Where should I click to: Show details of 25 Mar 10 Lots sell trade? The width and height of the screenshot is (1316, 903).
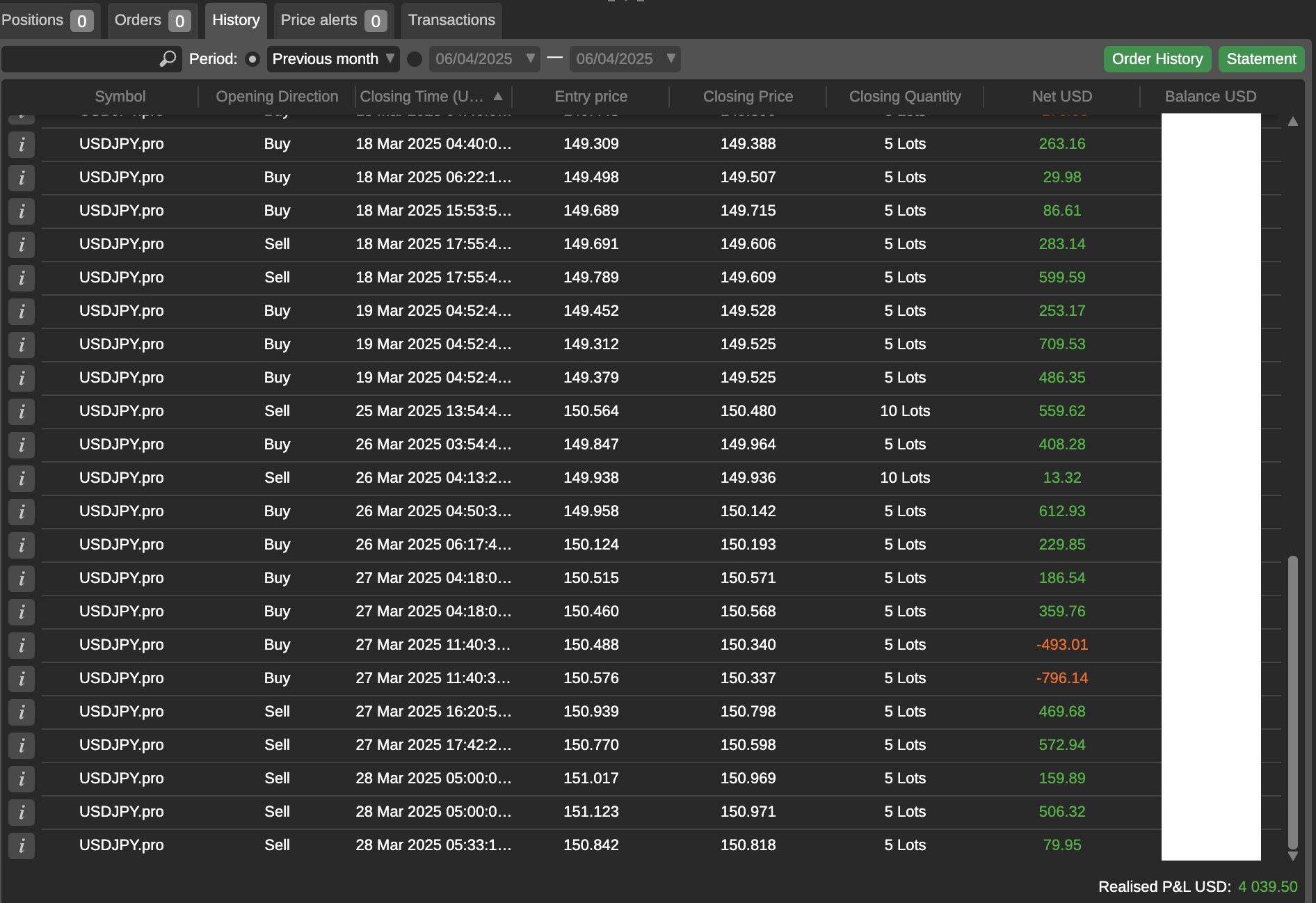[x=22, y=411]
